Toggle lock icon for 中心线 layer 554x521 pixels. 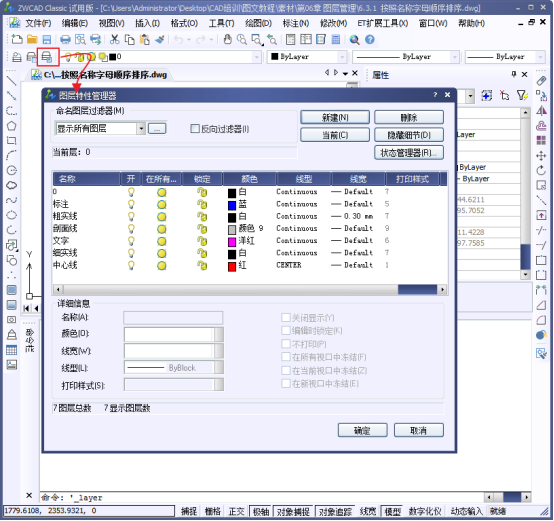[x=202, y=265]
